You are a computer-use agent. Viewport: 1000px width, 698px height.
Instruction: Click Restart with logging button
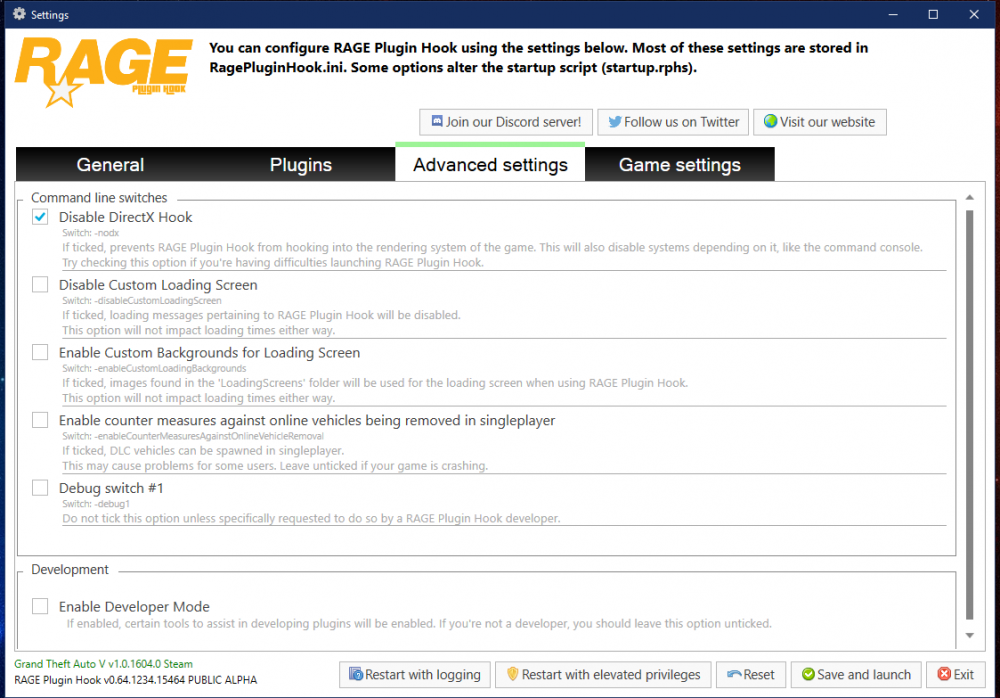click(415, 674)
